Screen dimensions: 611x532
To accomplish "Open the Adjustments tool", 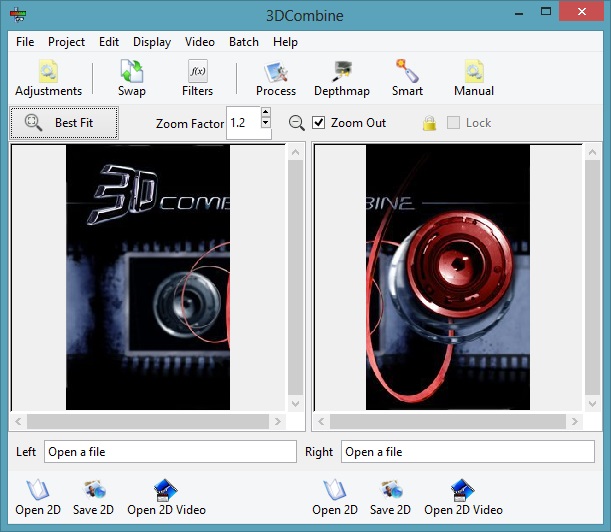I will 48,78.
